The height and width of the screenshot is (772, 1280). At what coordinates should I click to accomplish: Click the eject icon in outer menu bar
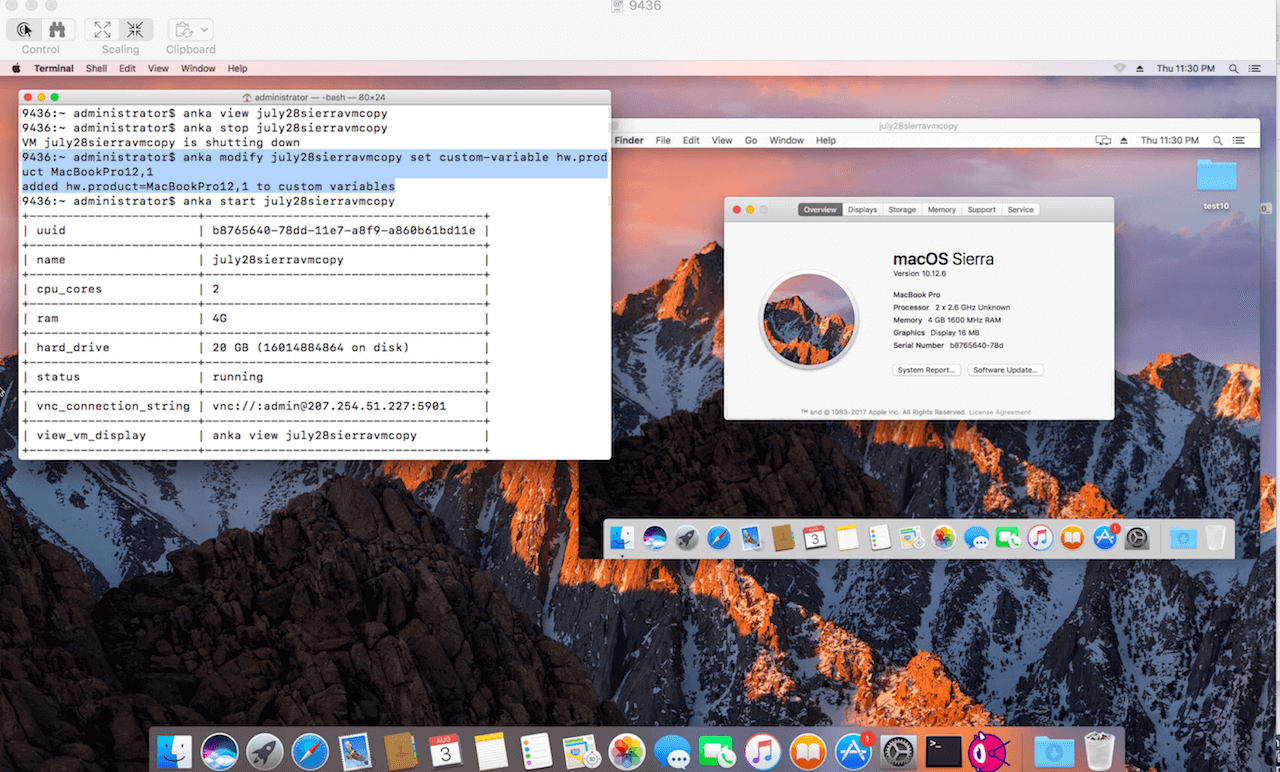(x=1139, y=68)
